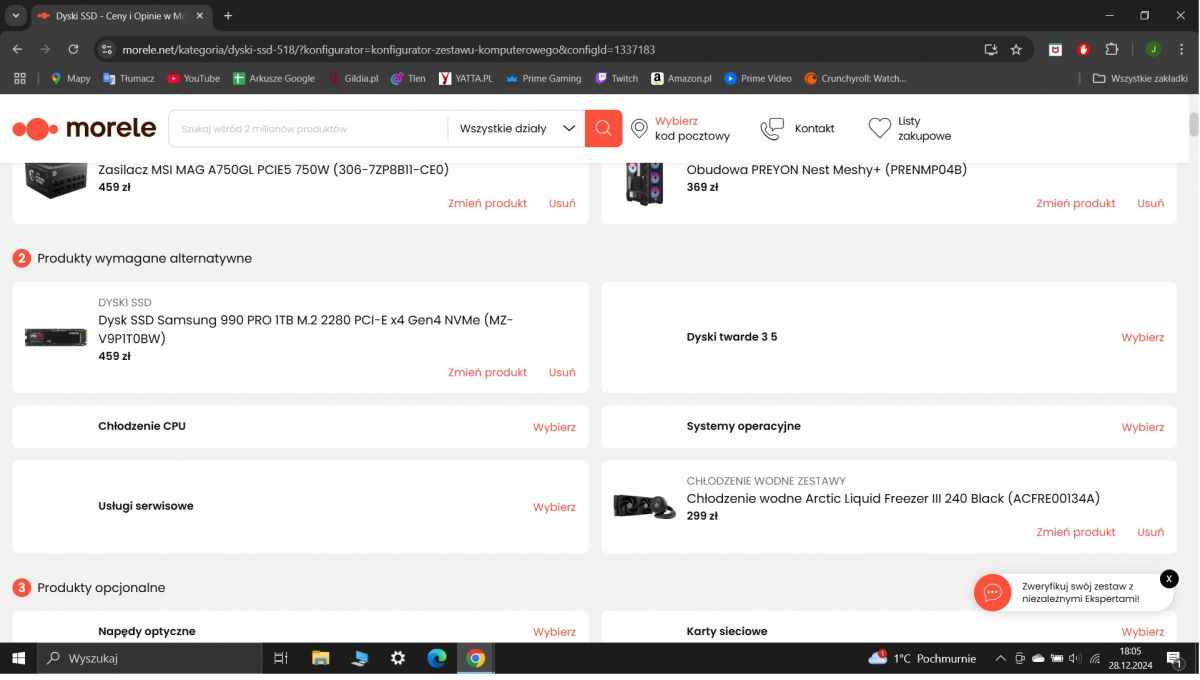The image size is (1200, 680).
Task: Open File Explorer from the taskbar
Action: (x=320, y=658)
